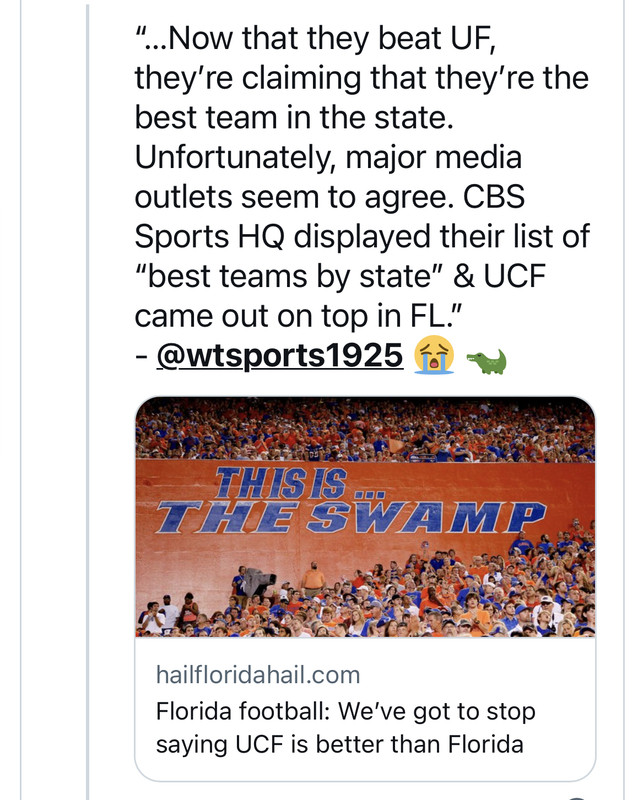Viewport: 638px width, 800px height.
Task: Click the crying face emoji
Action: click(x=434, y=355)
